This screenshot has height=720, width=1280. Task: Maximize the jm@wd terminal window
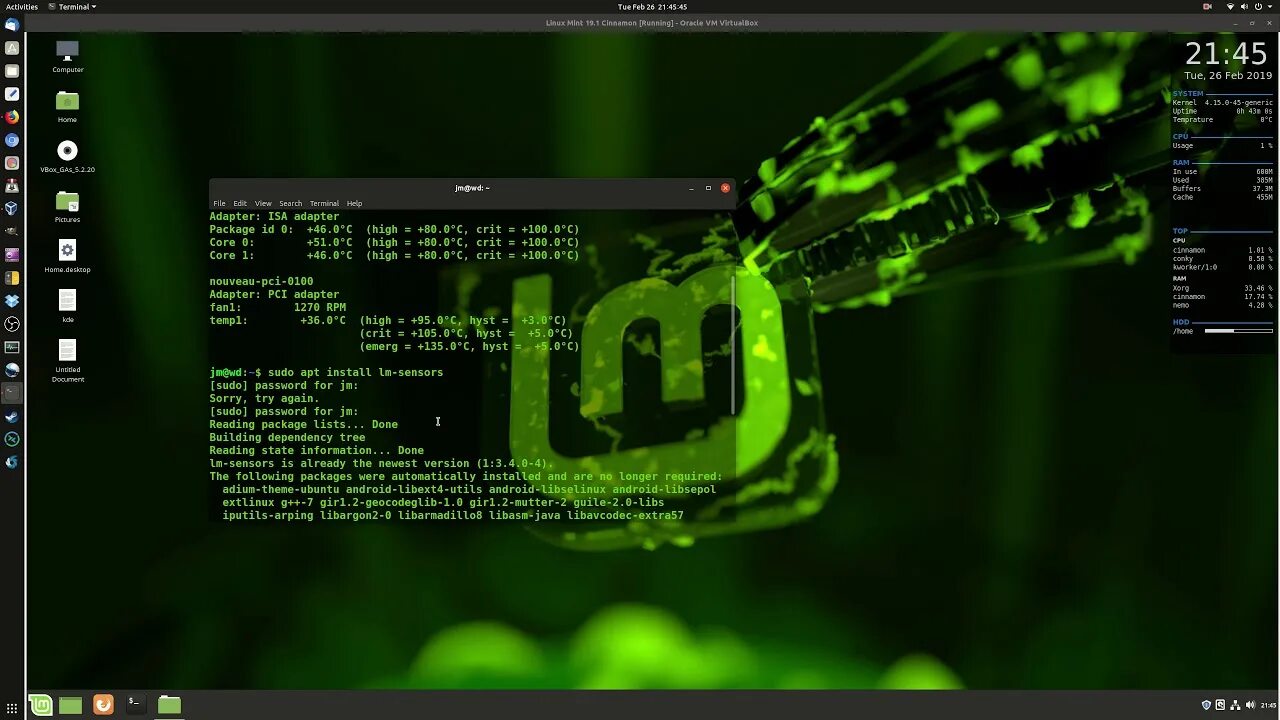708,188
